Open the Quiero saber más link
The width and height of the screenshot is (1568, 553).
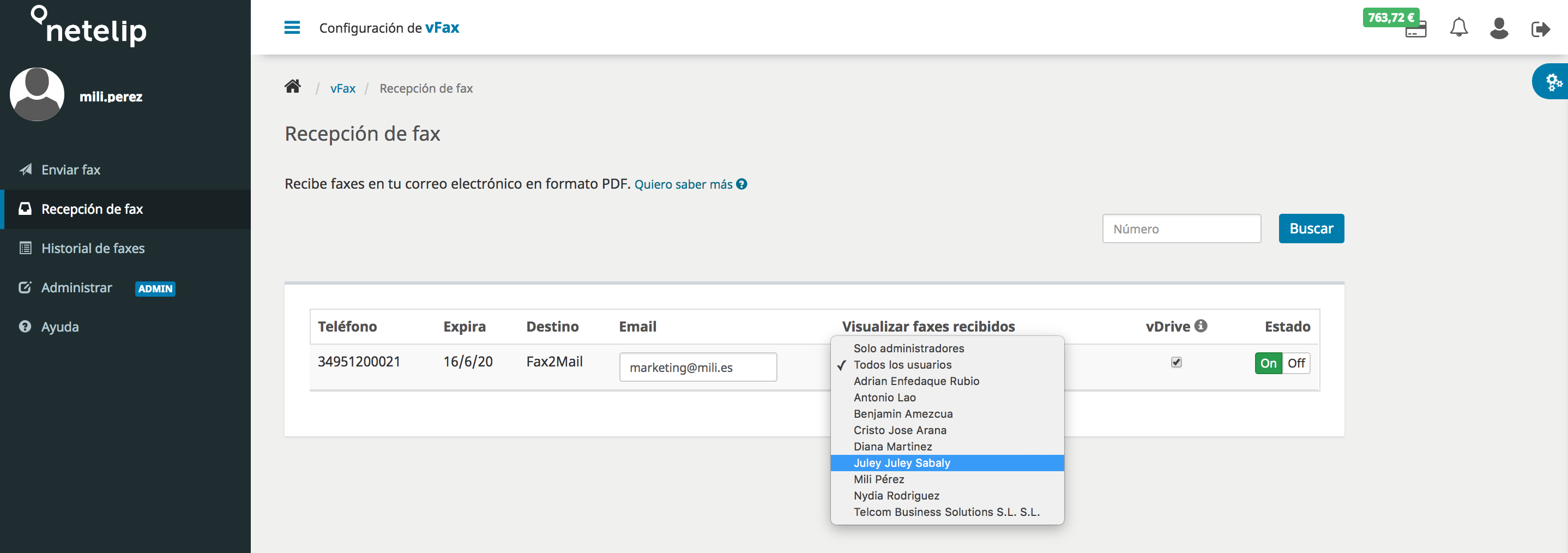683,184
